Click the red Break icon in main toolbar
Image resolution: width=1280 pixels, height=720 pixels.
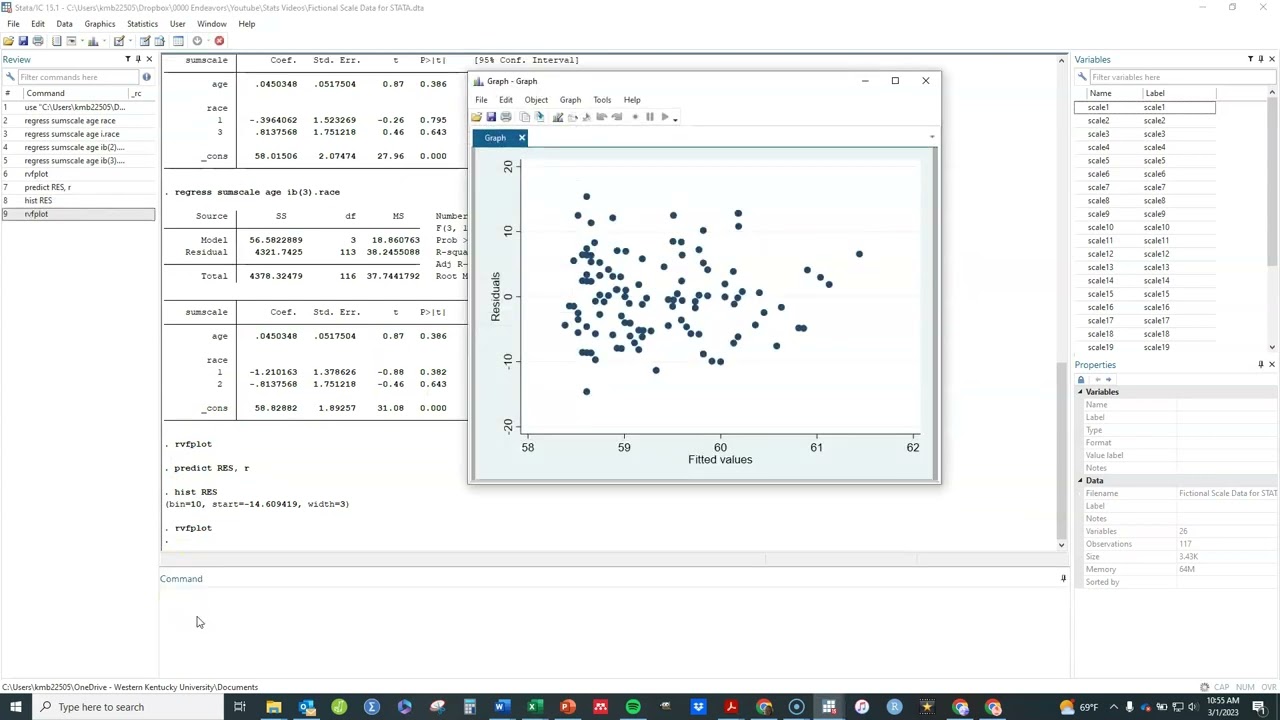(x=219, y=41)
